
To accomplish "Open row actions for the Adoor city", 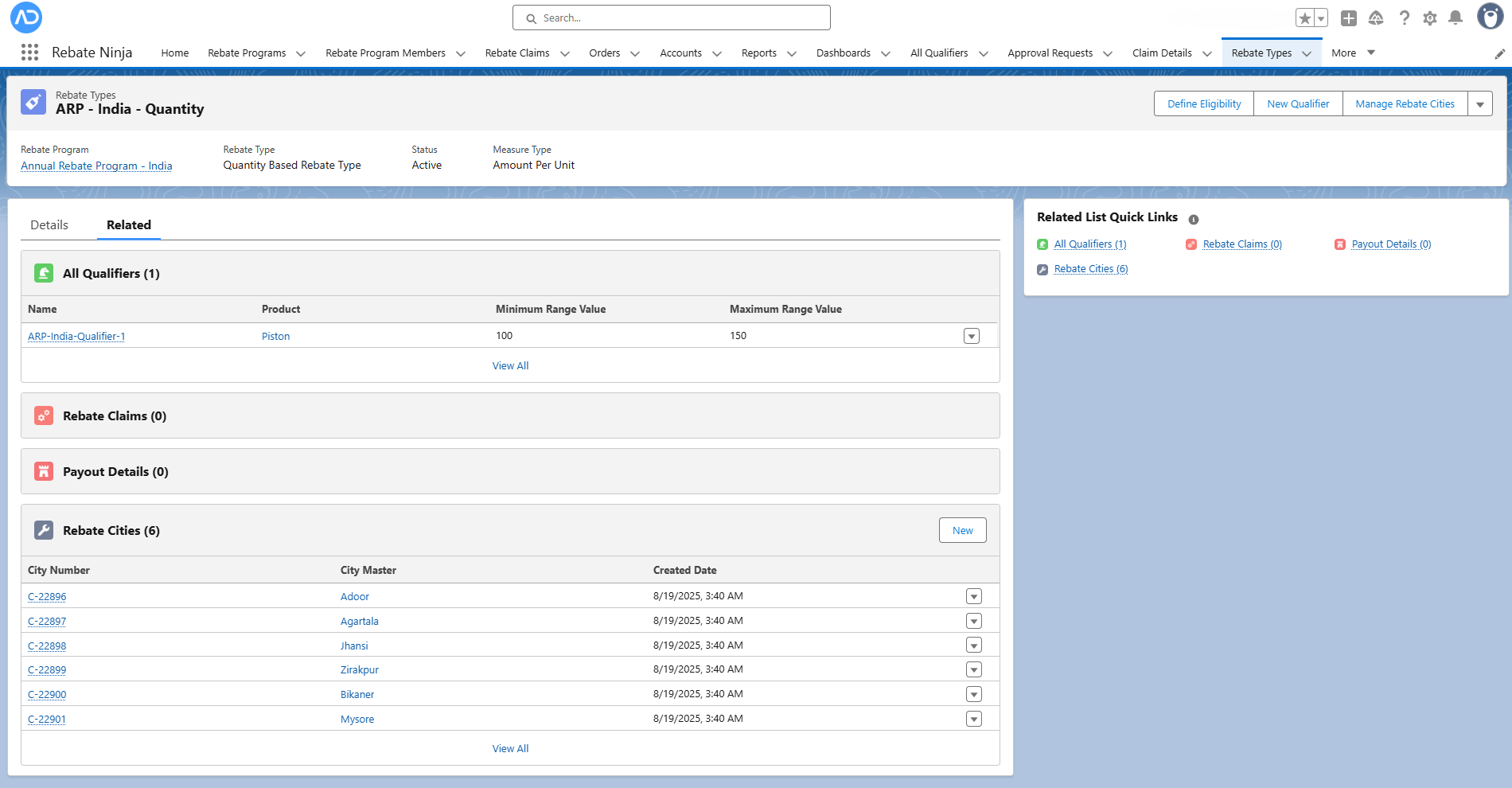I will 973,596.
